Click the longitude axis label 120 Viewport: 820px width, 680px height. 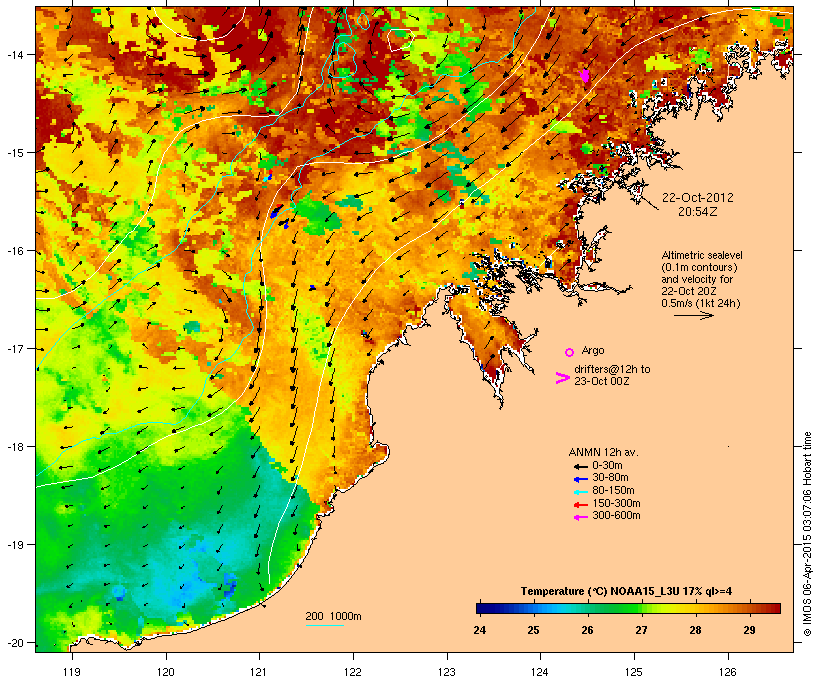point(166,672)
